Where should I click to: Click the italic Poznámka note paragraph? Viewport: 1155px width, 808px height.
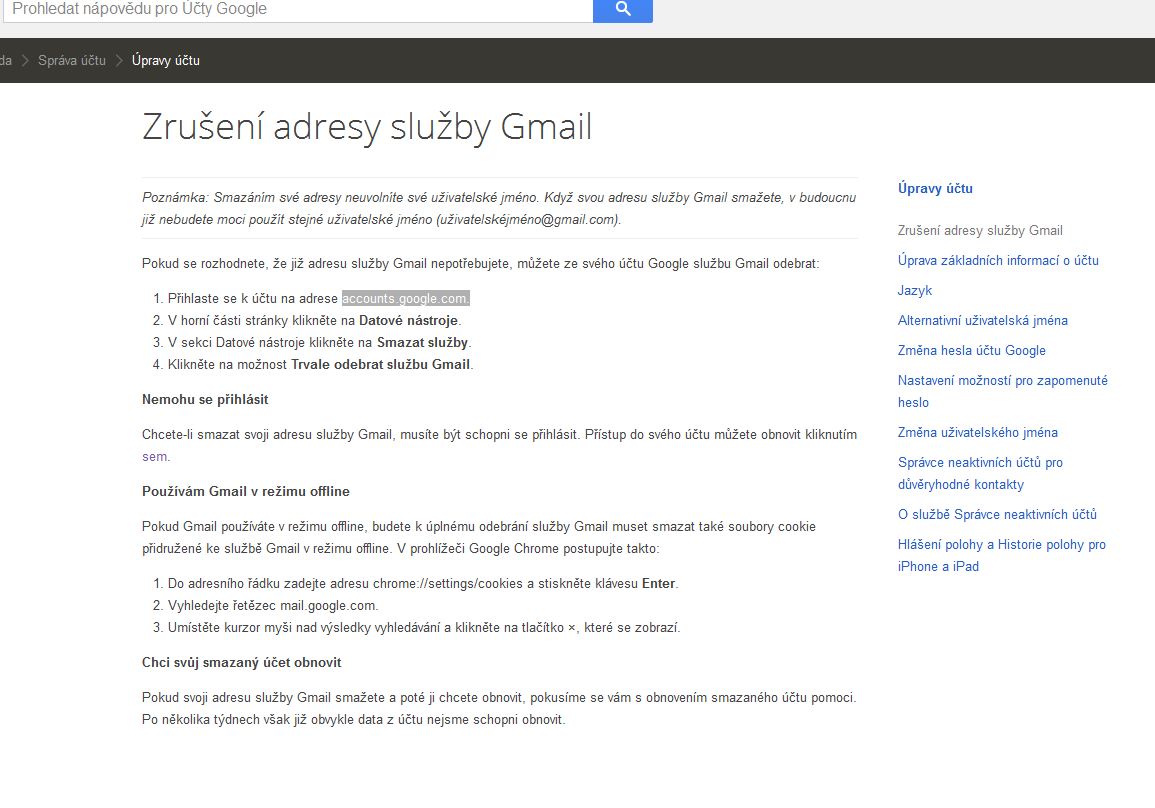coord(499,208)
